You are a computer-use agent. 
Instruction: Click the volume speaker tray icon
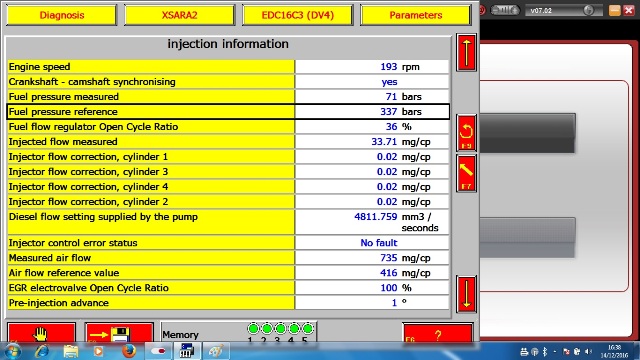tap(588, 351)
